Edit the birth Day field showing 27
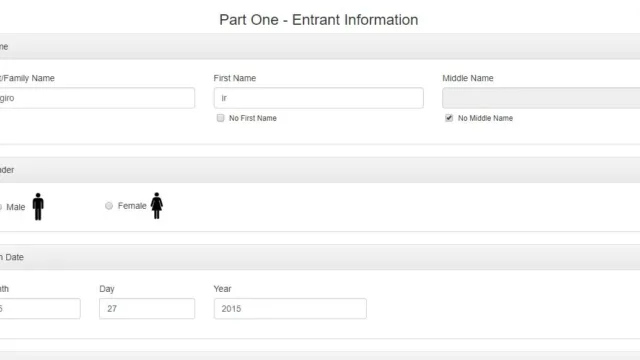 coord(147,309)
